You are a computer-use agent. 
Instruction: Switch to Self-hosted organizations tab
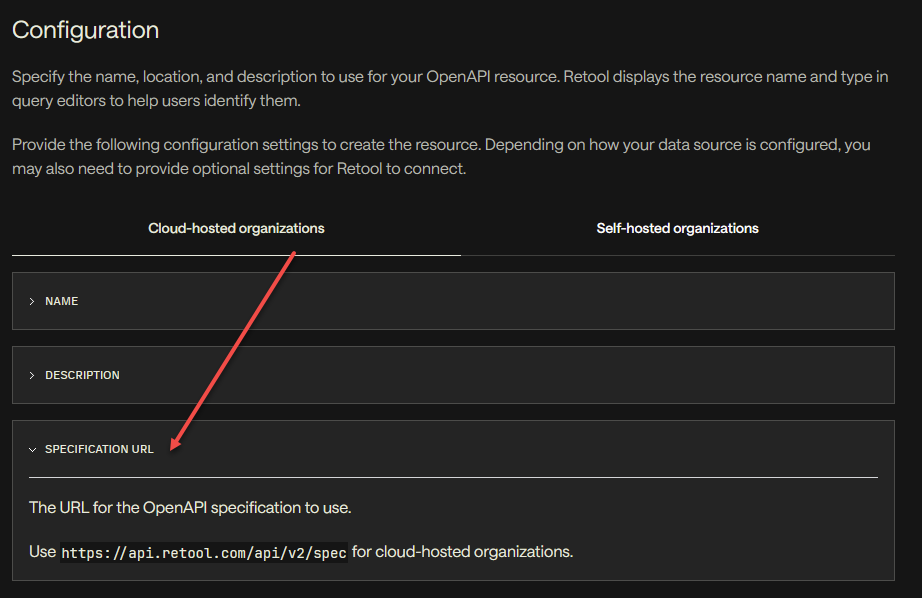tap(677, 228)
